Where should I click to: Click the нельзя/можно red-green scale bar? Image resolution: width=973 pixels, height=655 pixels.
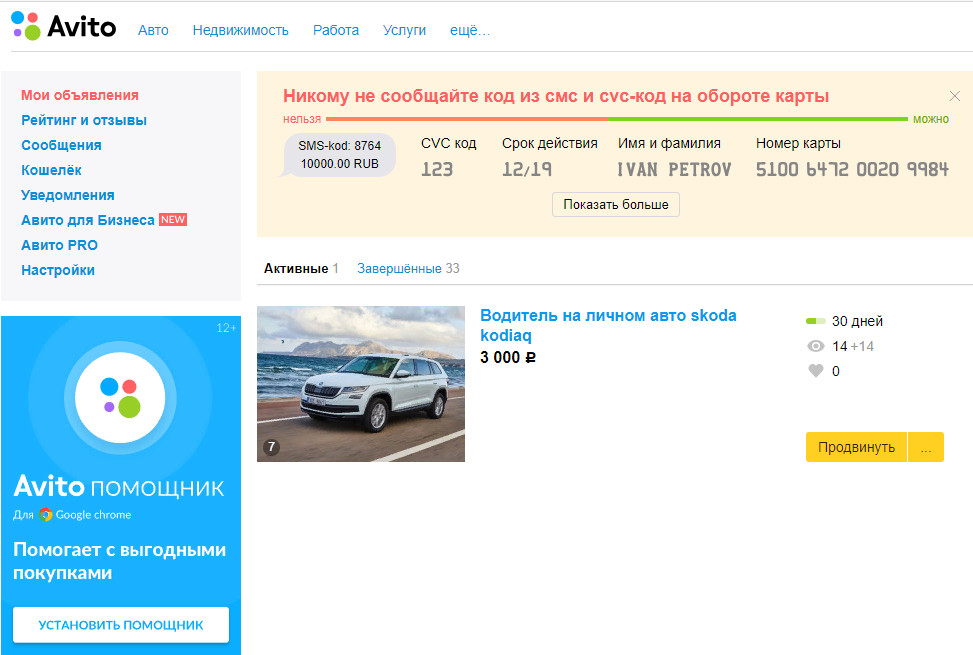[x=617, y=119]
